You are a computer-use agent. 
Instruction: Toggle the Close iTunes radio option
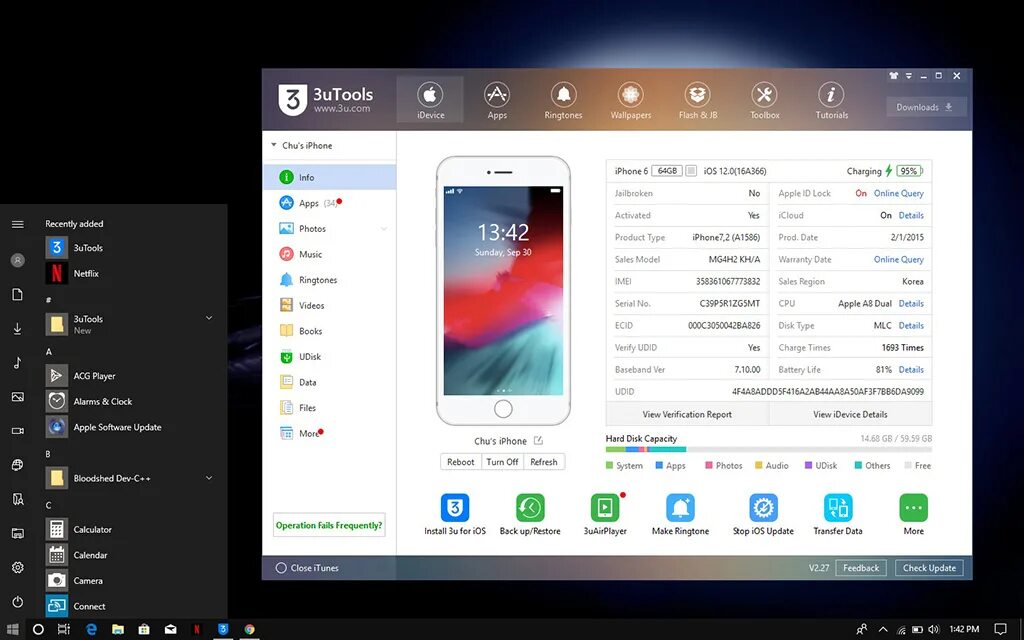281,568
